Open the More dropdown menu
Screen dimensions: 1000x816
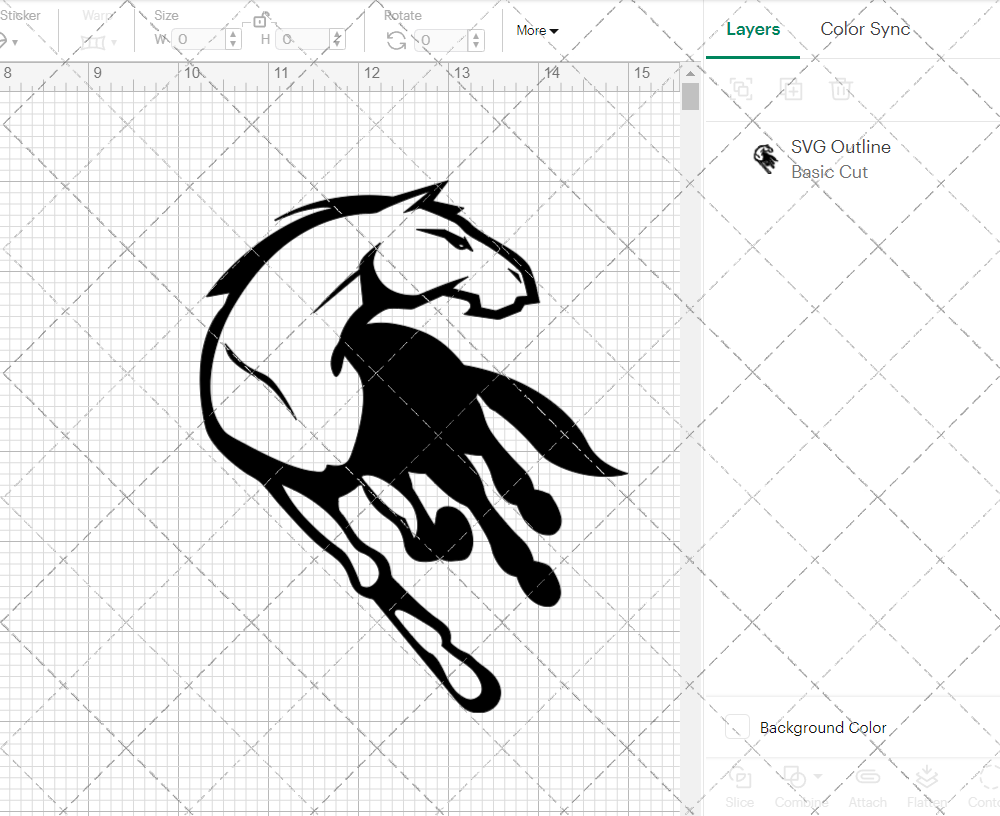click(x=537, y=31)
